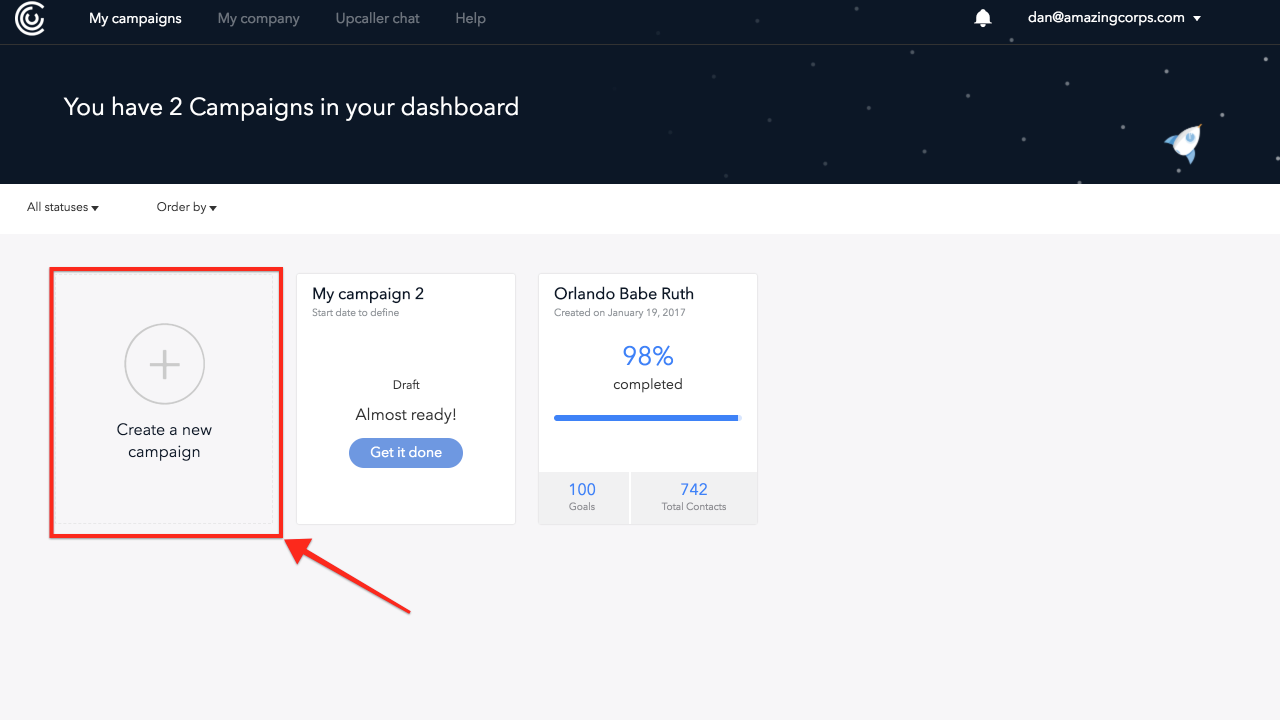1280x720 pixels.
Task: Open the notifications bell
Action: (983, 18)
